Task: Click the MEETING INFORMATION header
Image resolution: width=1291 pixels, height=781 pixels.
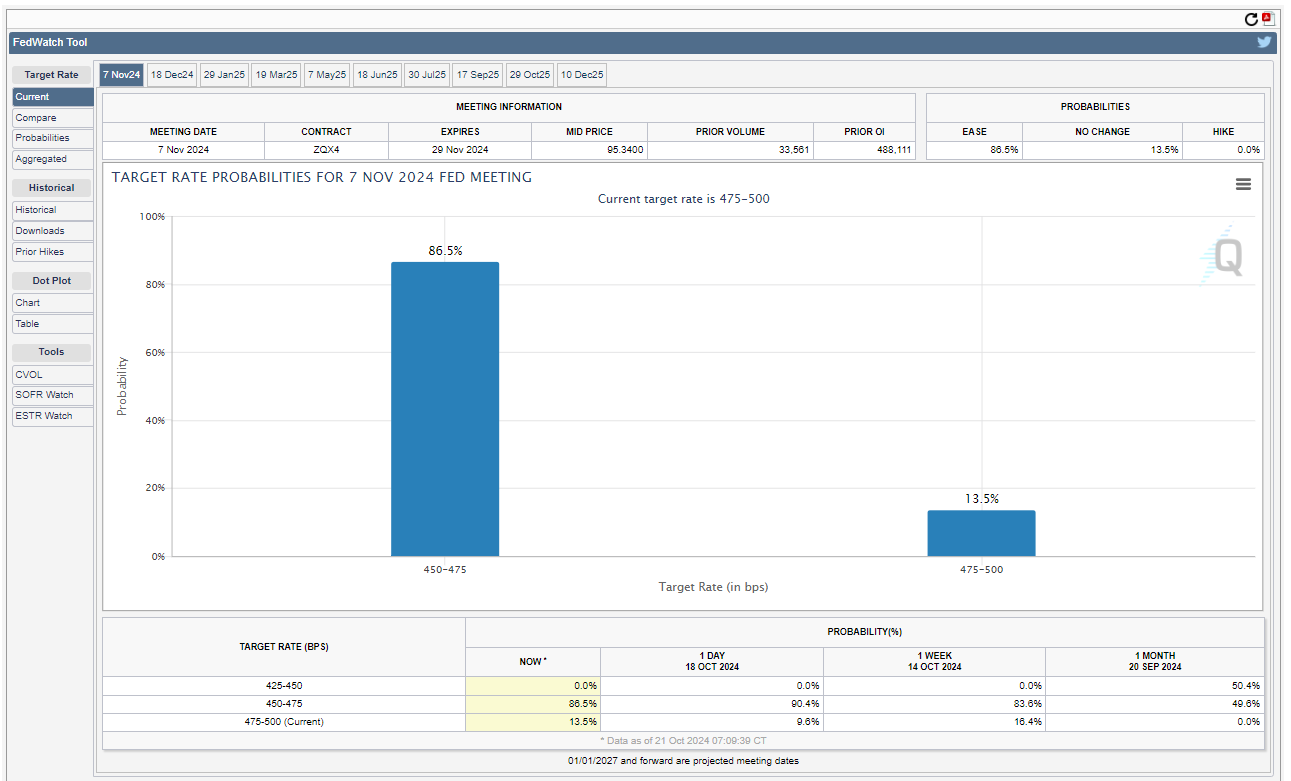Action: [x=509, y=107]
